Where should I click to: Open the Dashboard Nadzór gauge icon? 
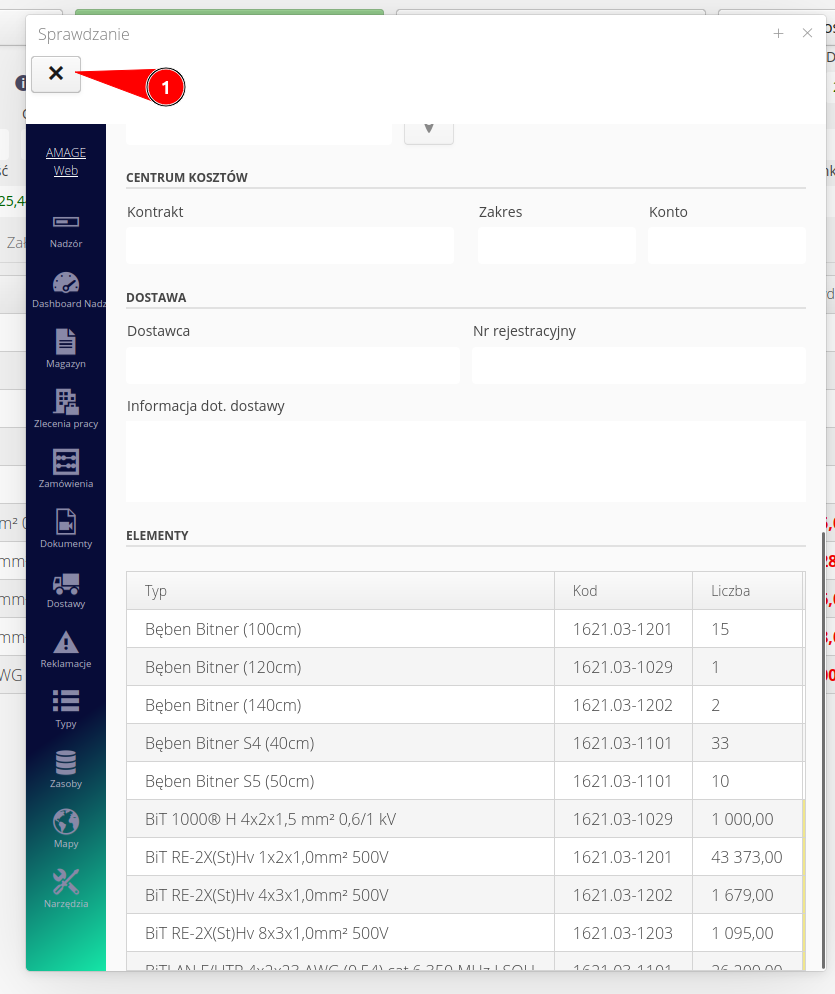click(66, 282)
